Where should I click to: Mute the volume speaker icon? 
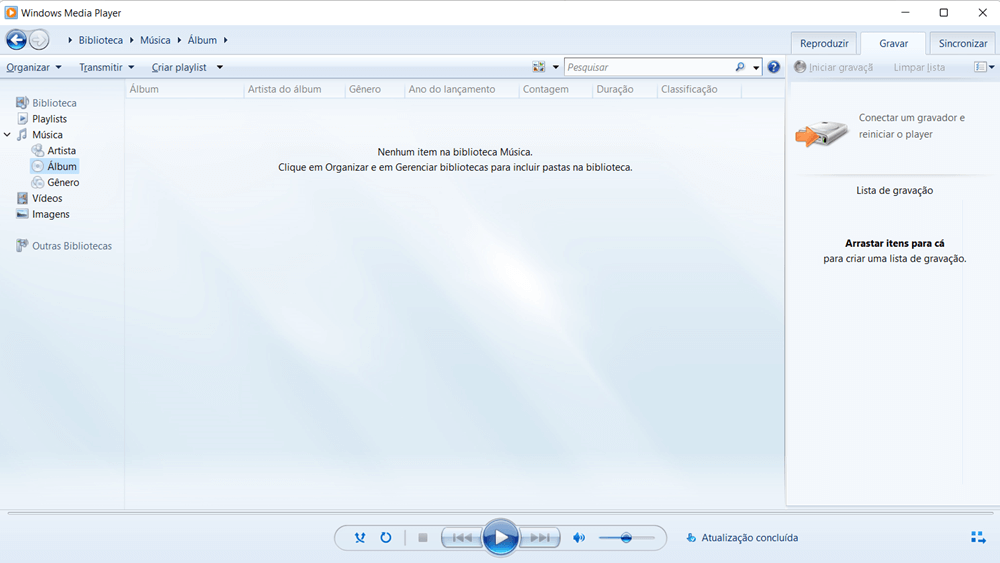point(579,537)
